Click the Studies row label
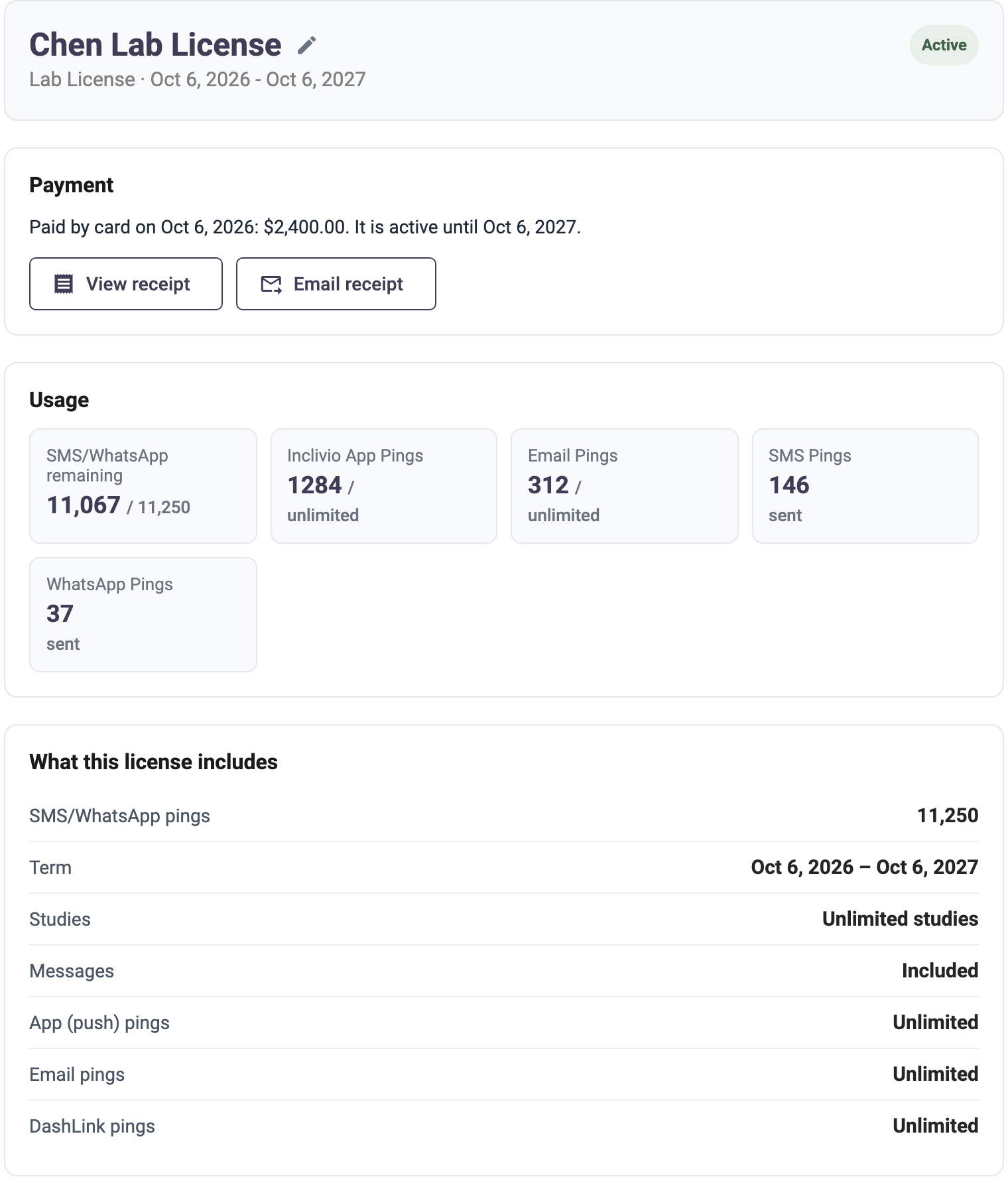Viewport: 1008px width, 1179px height. (60, 919)
